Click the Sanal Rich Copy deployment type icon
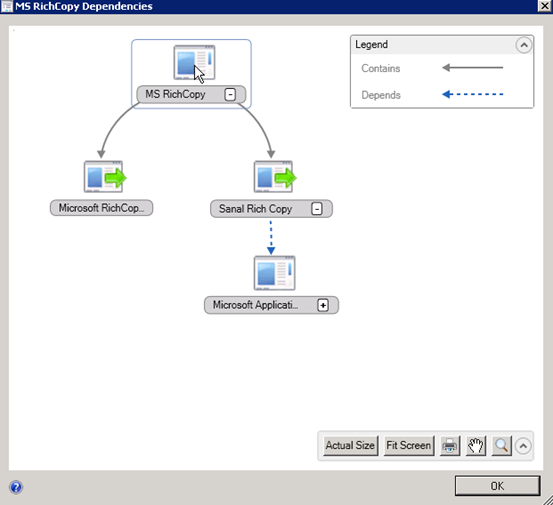This screenshot has height=505, width=553. [x=275, y=177]
